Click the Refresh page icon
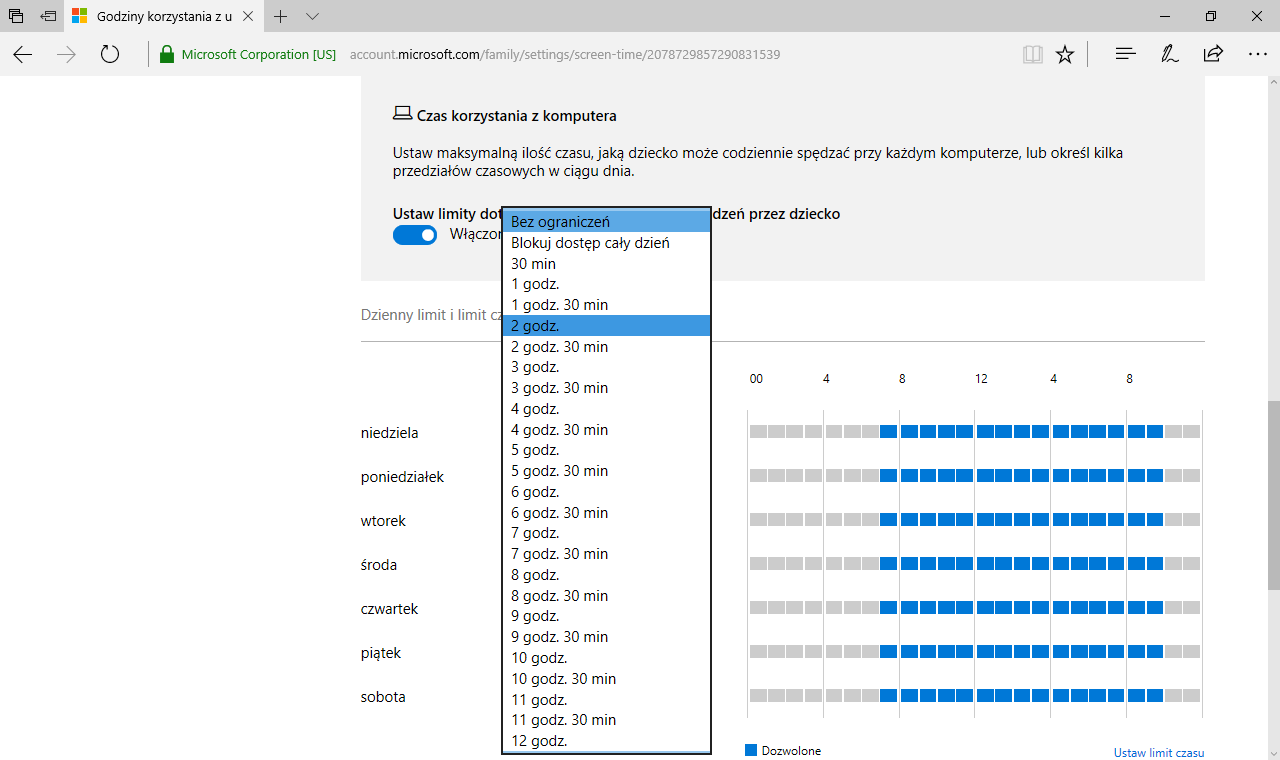Viewport: 1280px width, 760px height. pyautogui.click(x=110, y=55)
